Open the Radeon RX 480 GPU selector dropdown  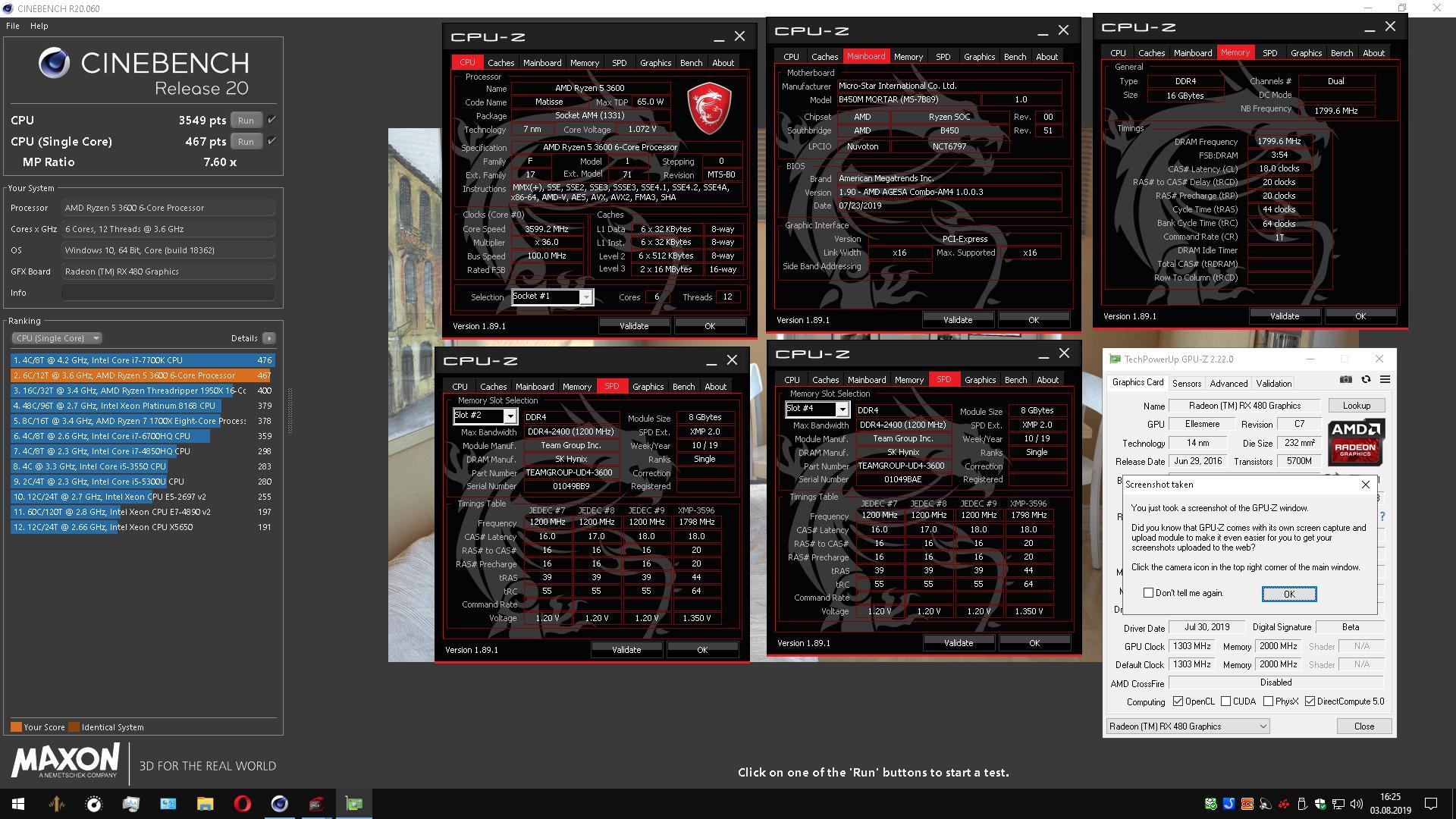[x=1188, y=726]
